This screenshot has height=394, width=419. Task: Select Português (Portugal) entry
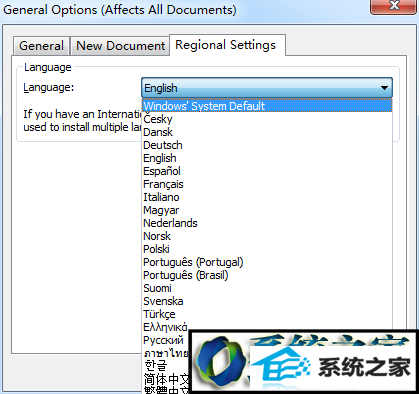267,262
